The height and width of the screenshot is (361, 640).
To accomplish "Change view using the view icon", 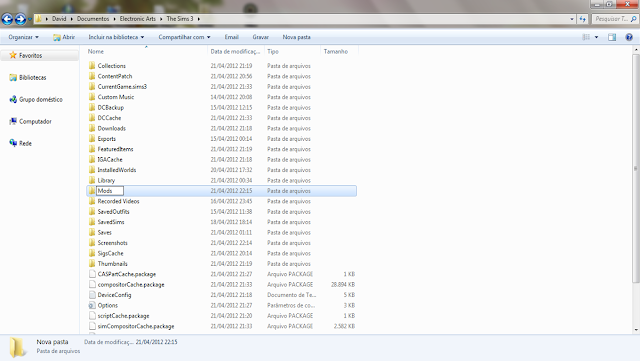I will coord(586,37).
